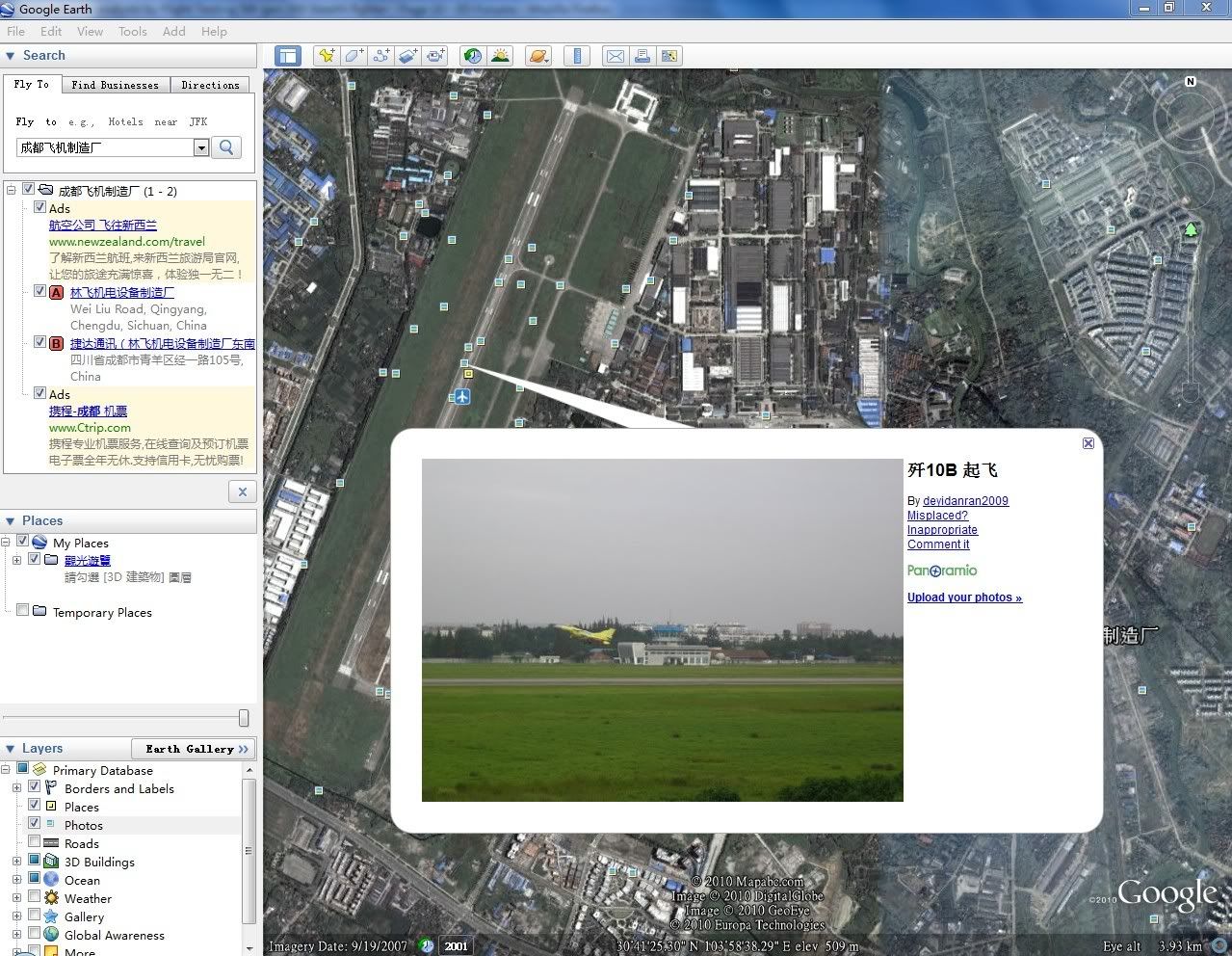Uncheck the Photos layer checkbox
The image size is (1232, 956).
[x=35, y=824]
